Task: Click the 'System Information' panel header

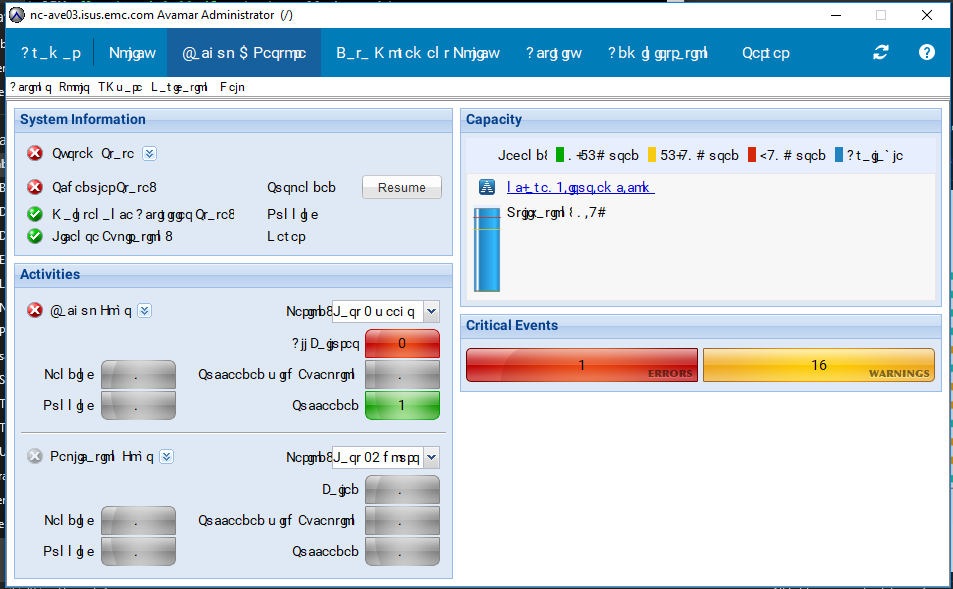Action: 233,120
